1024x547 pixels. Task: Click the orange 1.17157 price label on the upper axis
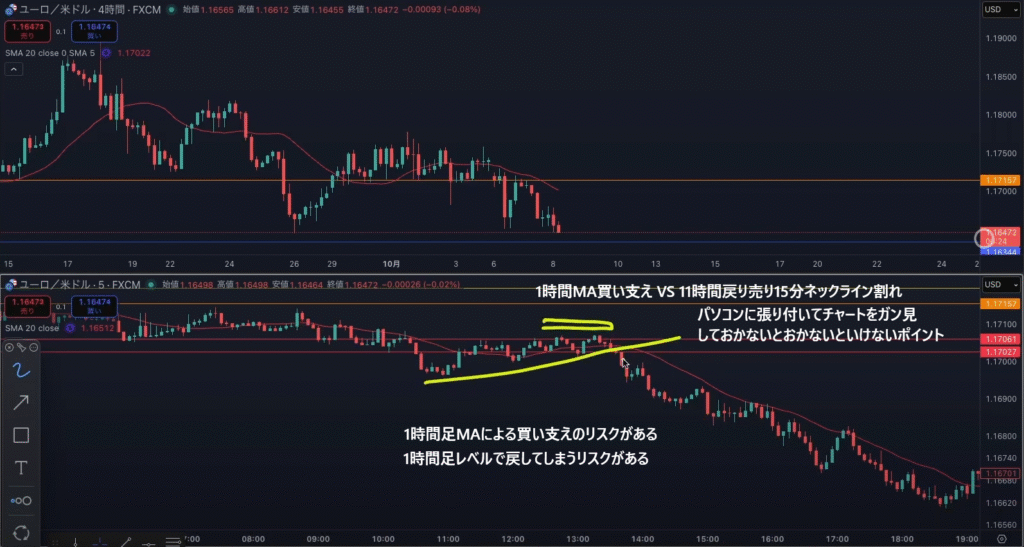coord(1000,180)
